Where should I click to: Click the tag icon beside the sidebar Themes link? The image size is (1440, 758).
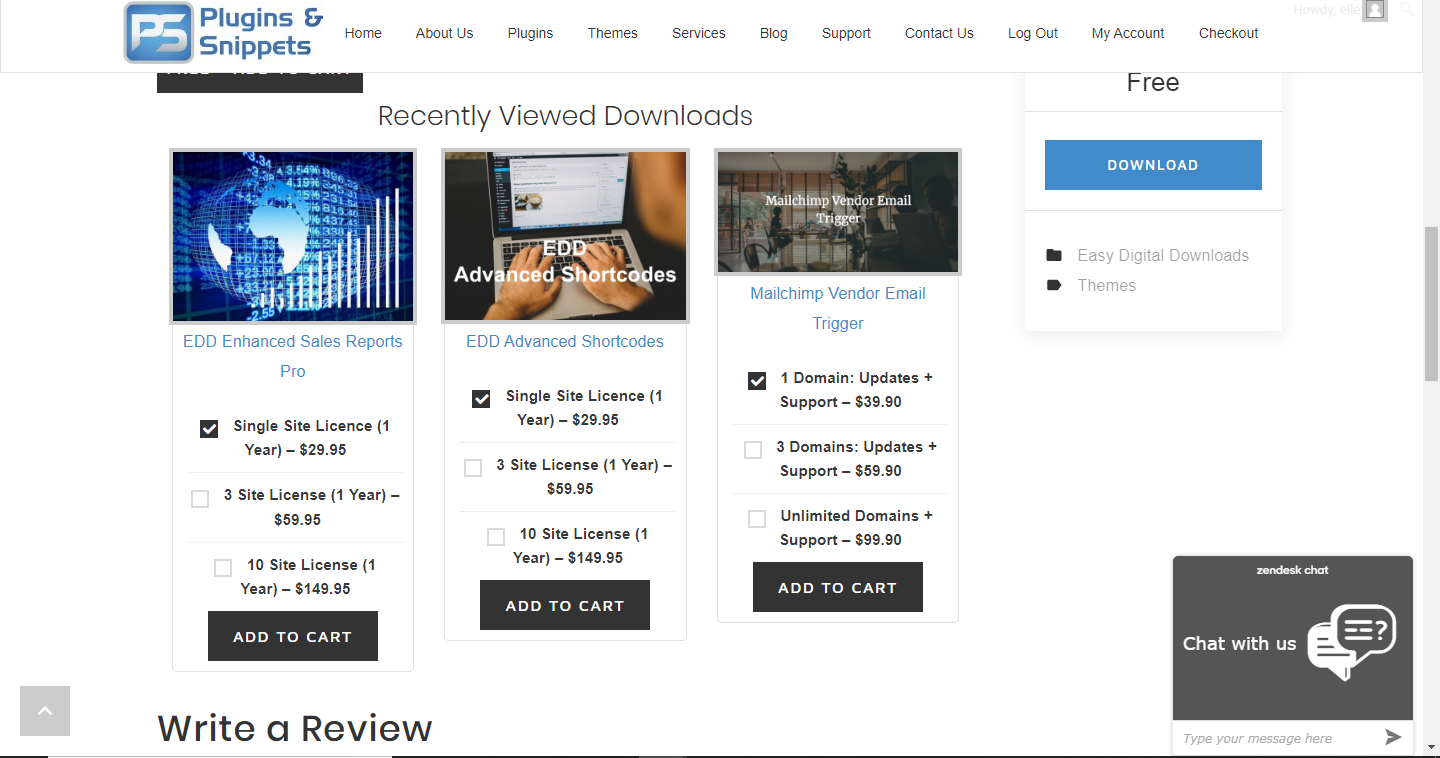click(x=1054, y=285)
